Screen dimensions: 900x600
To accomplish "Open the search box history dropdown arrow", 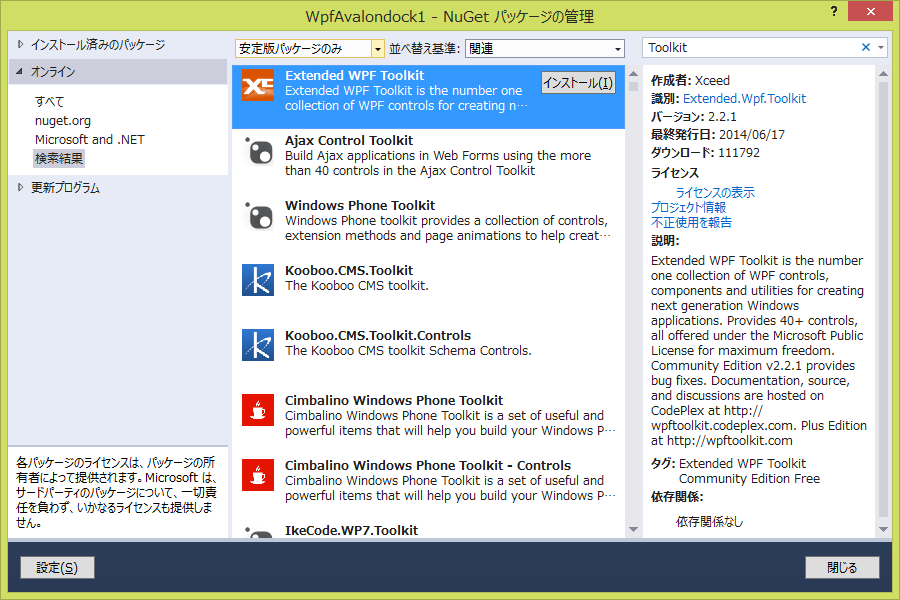I will tap(881, 48).
